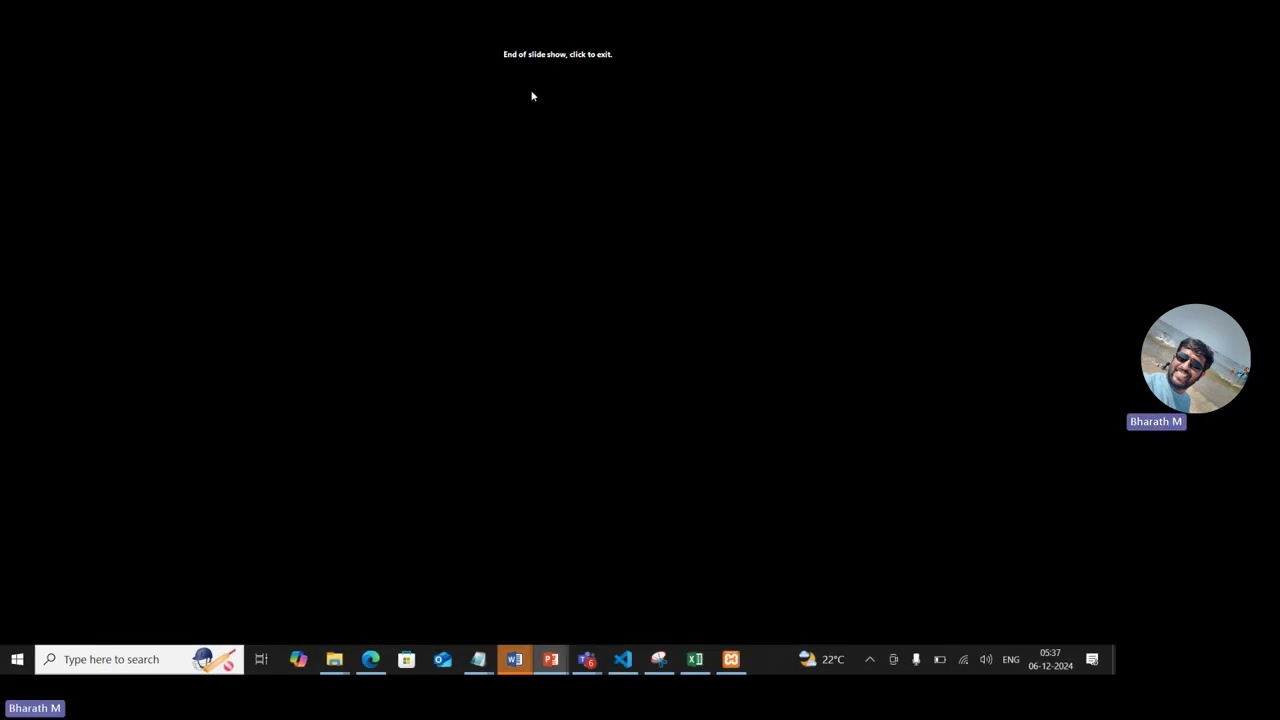
Task: Show hidden system tray icons
Action: pyautogui.click(x=870, y=659)
